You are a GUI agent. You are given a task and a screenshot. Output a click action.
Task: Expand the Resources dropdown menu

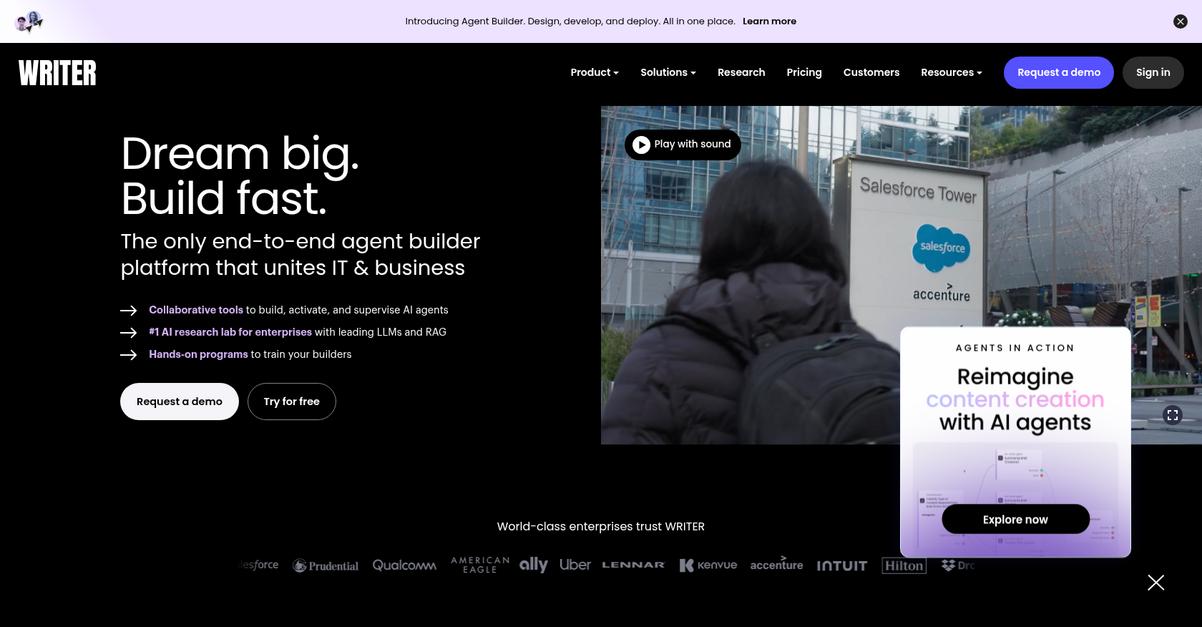point(951,72)
